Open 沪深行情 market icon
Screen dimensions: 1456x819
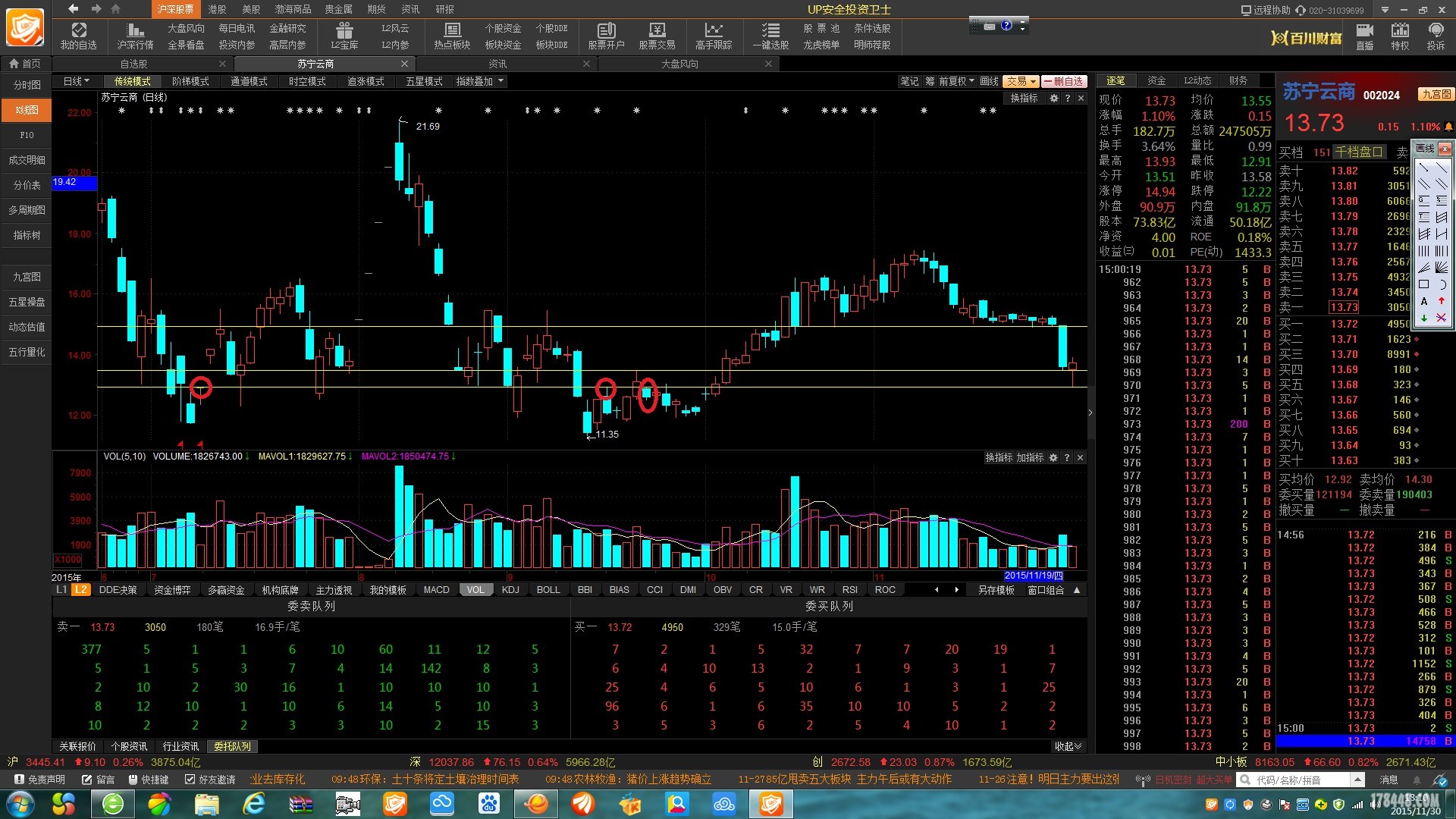coord(135,36)
